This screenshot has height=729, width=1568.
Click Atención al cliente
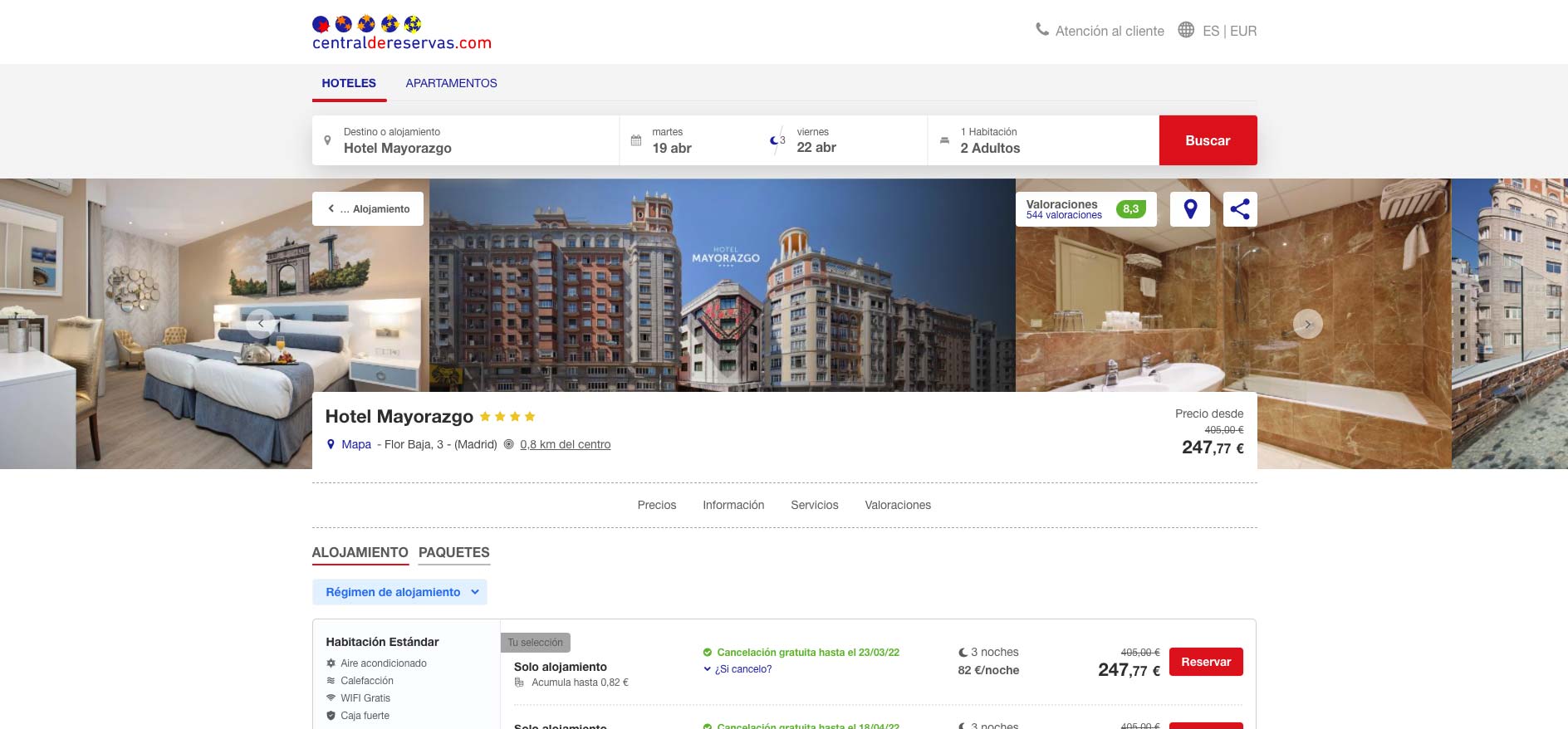[1110, 31]
